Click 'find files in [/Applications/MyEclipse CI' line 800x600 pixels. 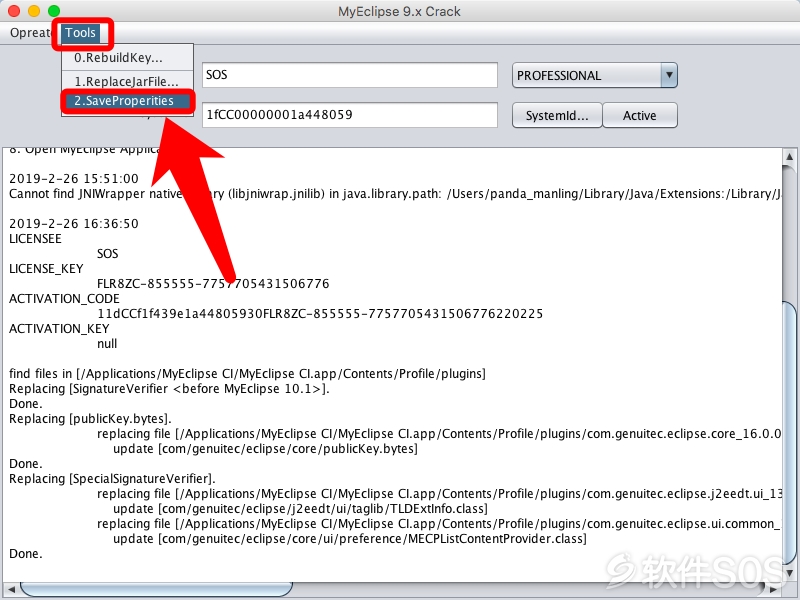coord(247,374)
